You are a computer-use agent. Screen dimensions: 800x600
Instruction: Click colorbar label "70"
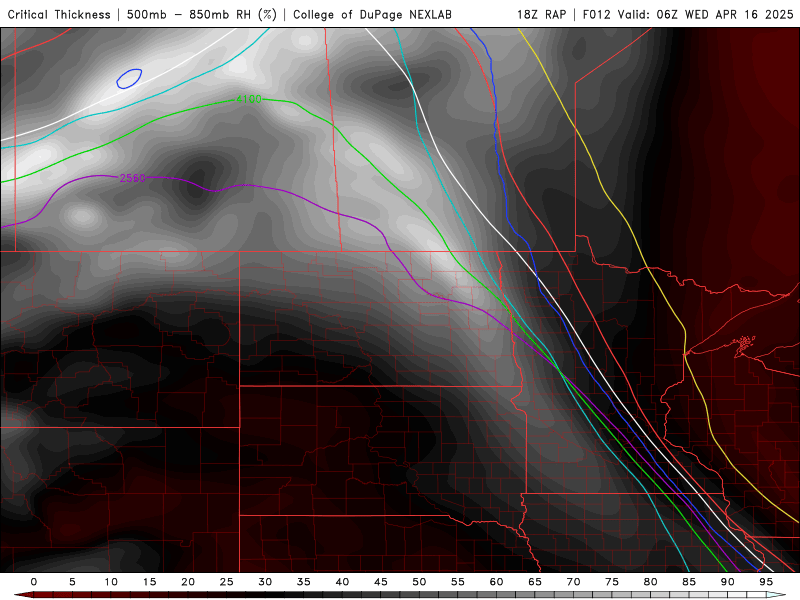pyautogui.click(x=573, y=582)
